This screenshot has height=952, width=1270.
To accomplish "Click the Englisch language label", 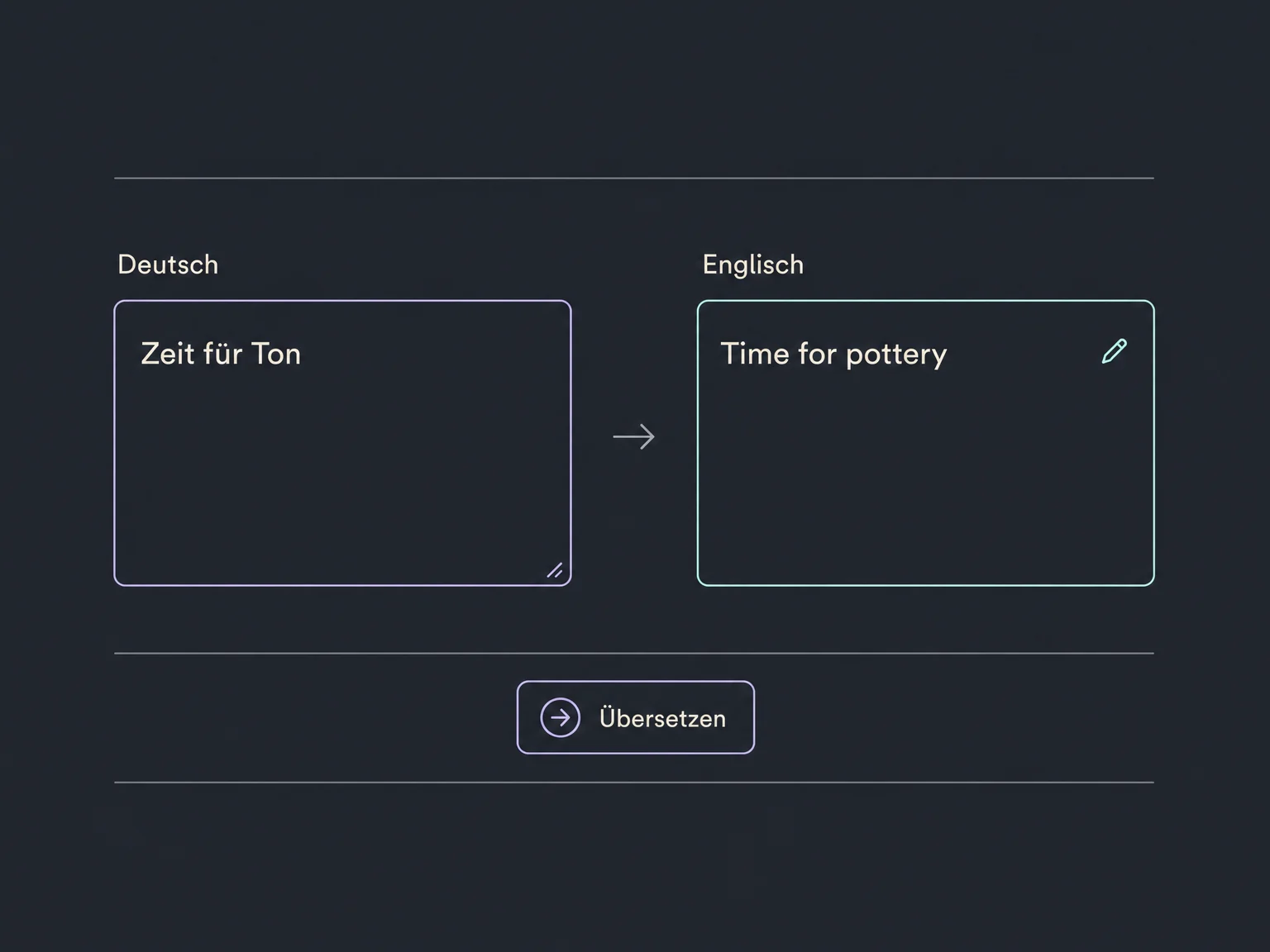I will click(752, 265).
